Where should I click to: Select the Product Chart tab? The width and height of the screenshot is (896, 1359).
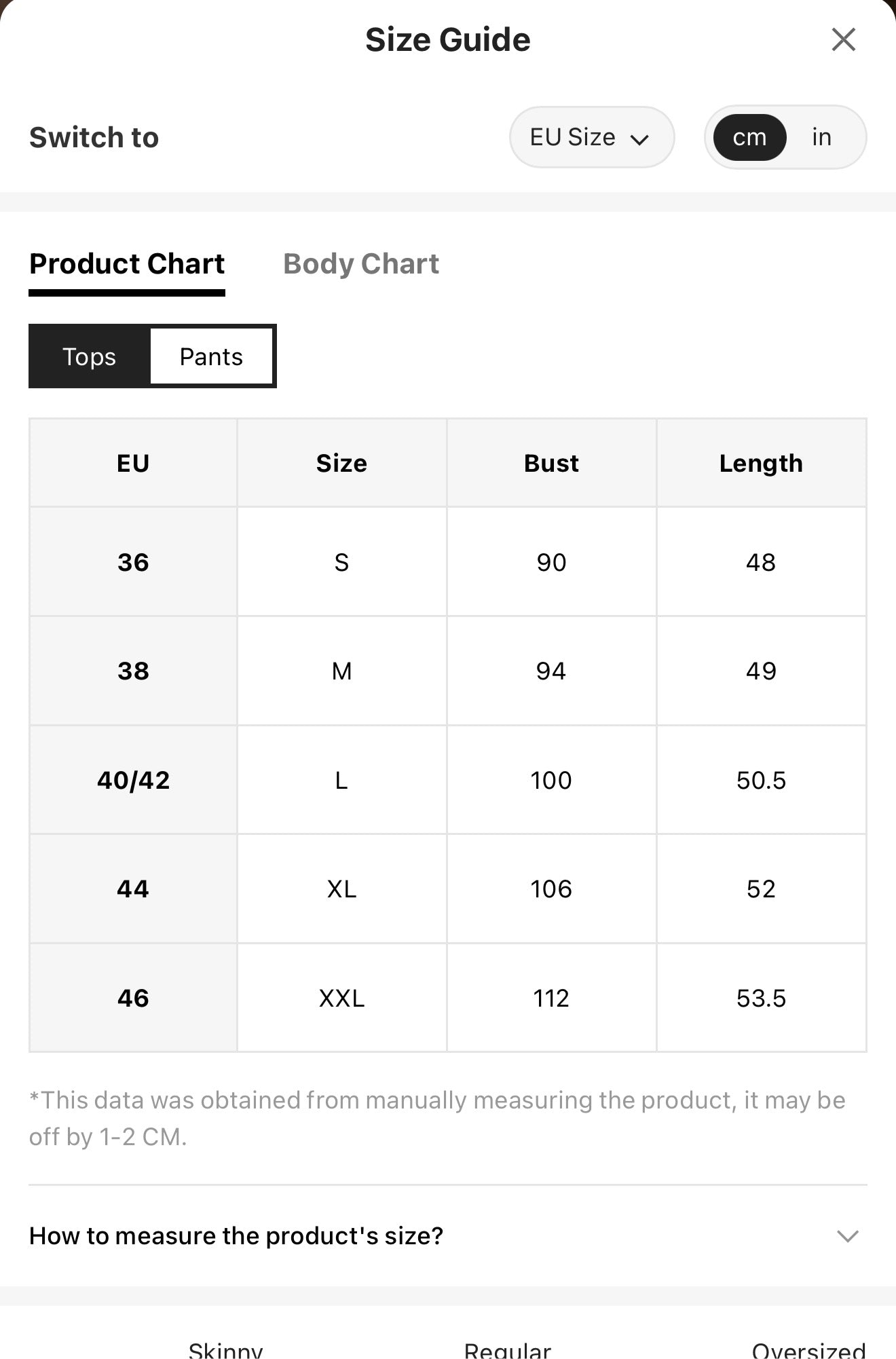127,263
